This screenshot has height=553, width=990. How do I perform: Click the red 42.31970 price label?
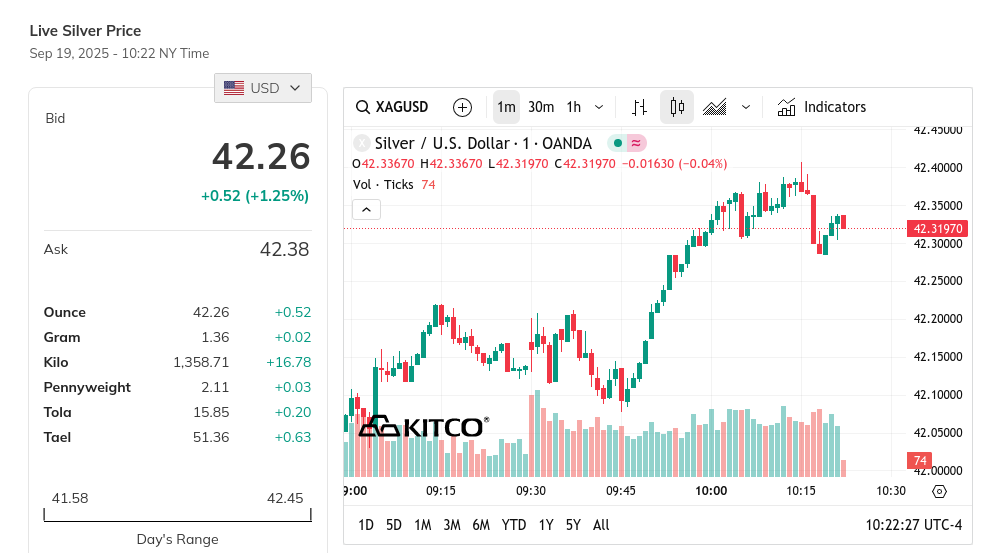pos(938,229)
